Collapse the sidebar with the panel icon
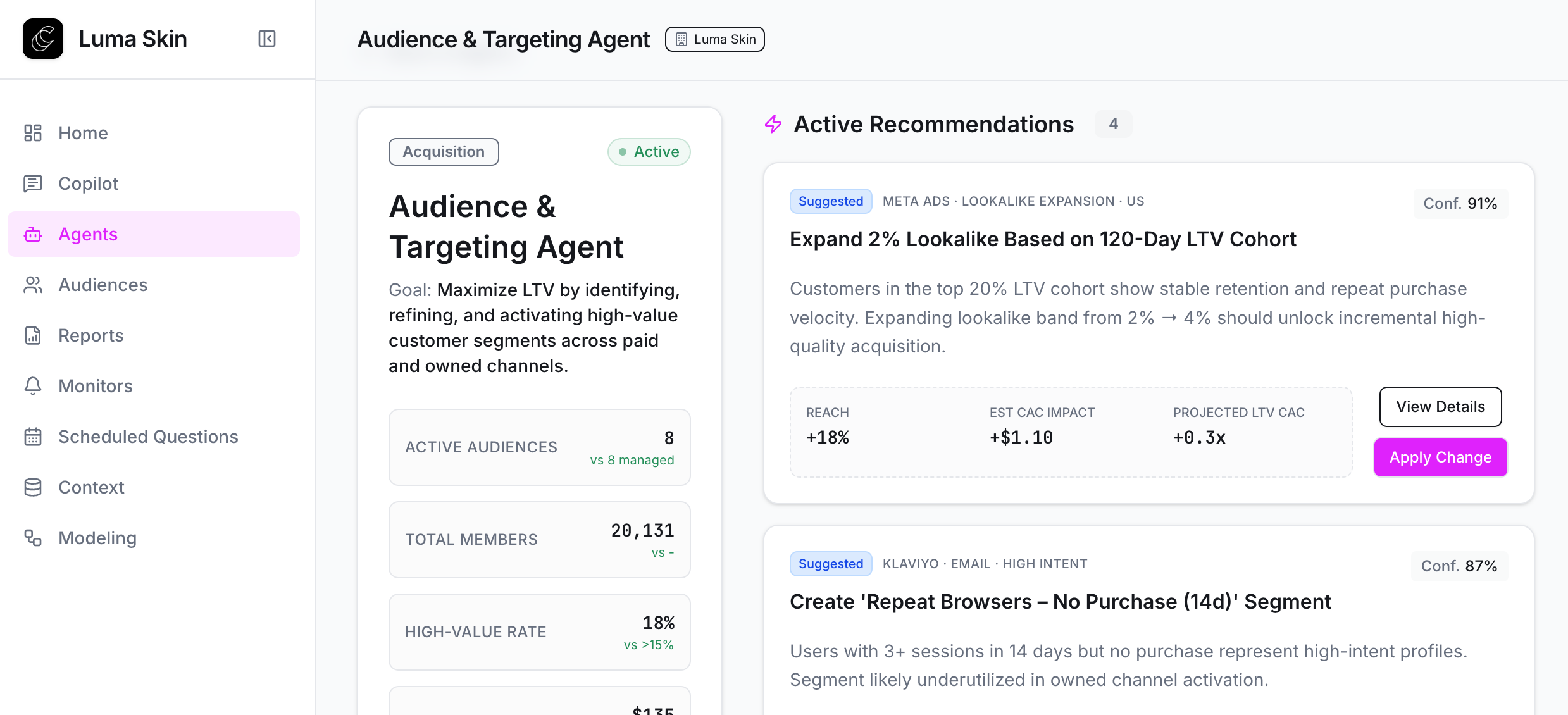 (x=267, y=39)
